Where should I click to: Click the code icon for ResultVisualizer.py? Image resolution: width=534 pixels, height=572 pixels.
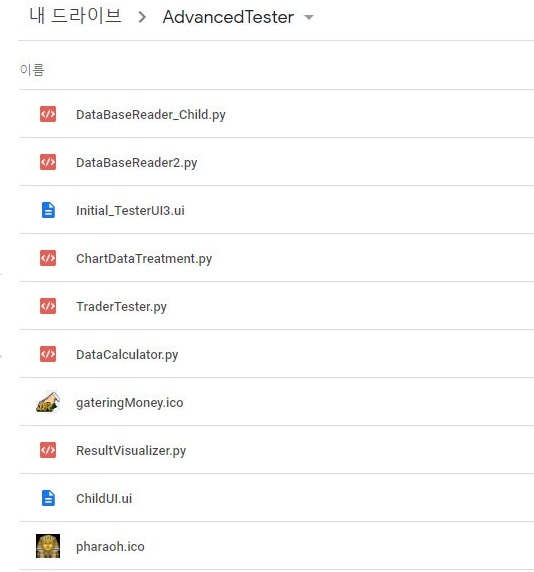48,450
